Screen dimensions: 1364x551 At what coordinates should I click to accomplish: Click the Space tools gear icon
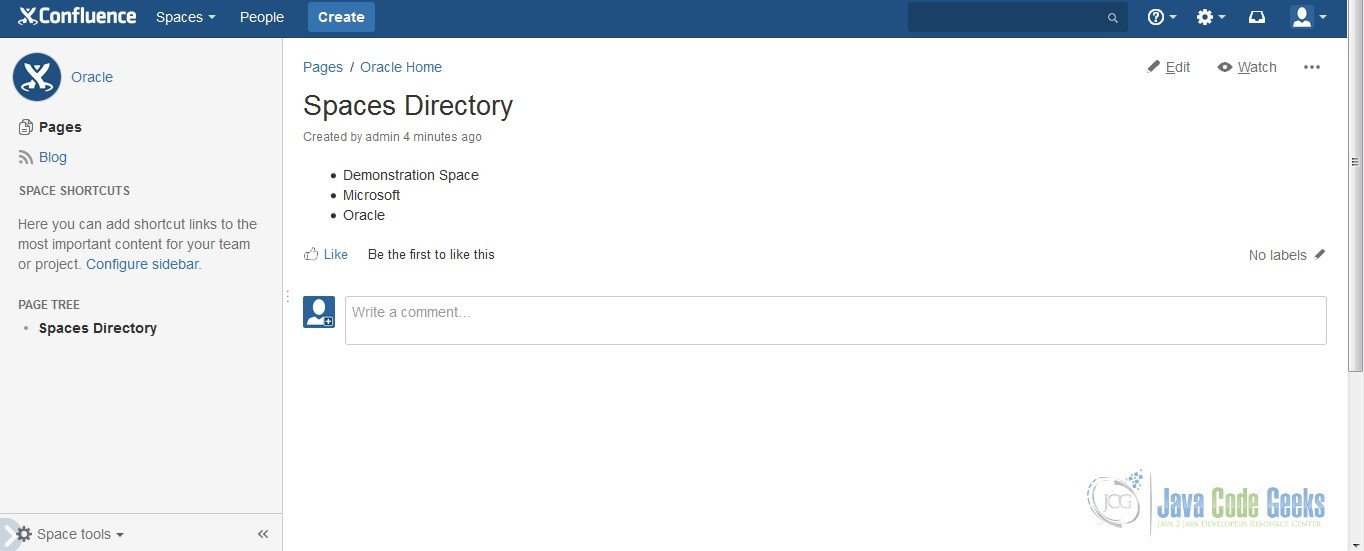point(25,534)
